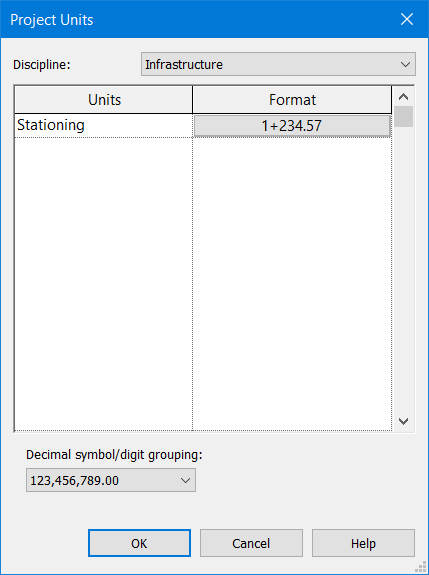Open the 123,456,789.00 digit grouping dropdown
The image size is (429, 575).
click(x=111, y=480)
